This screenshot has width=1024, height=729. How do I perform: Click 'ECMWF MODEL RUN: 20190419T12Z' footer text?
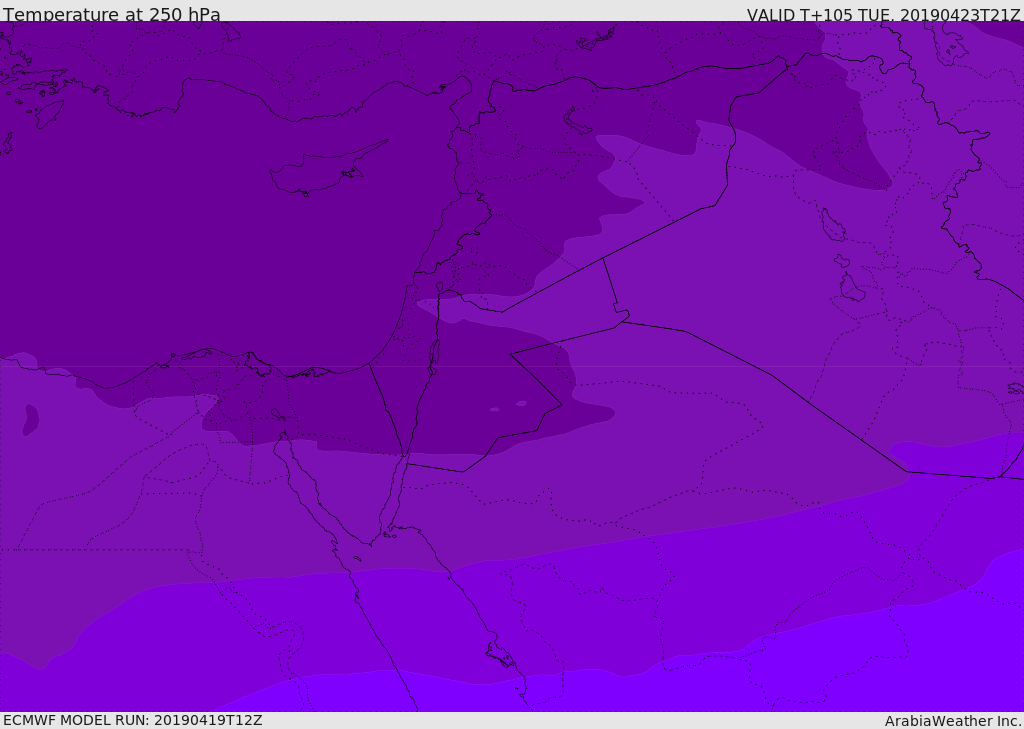coord(133,720)
